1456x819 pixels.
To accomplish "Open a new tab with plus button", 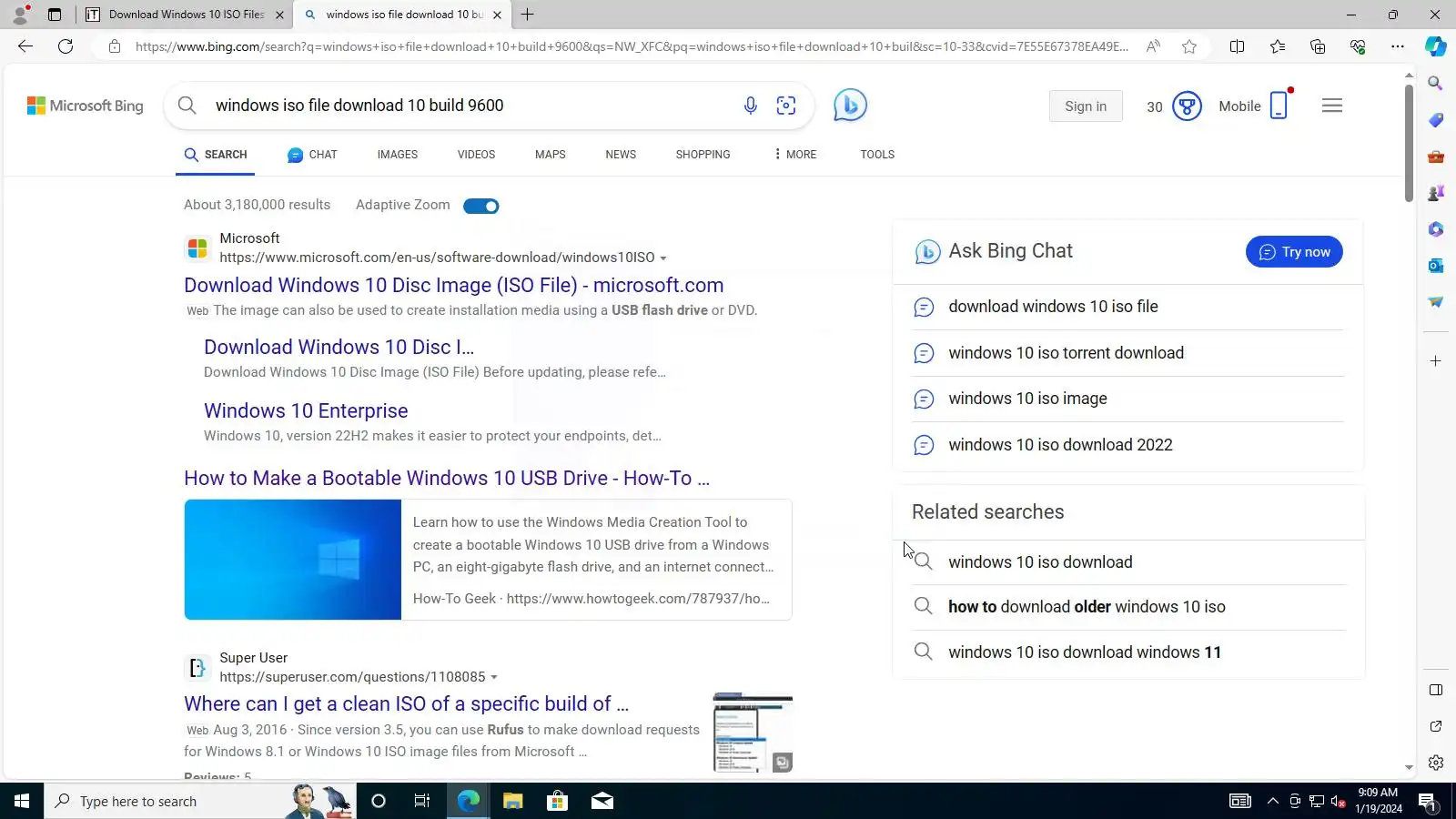I will tap(528, 15).
